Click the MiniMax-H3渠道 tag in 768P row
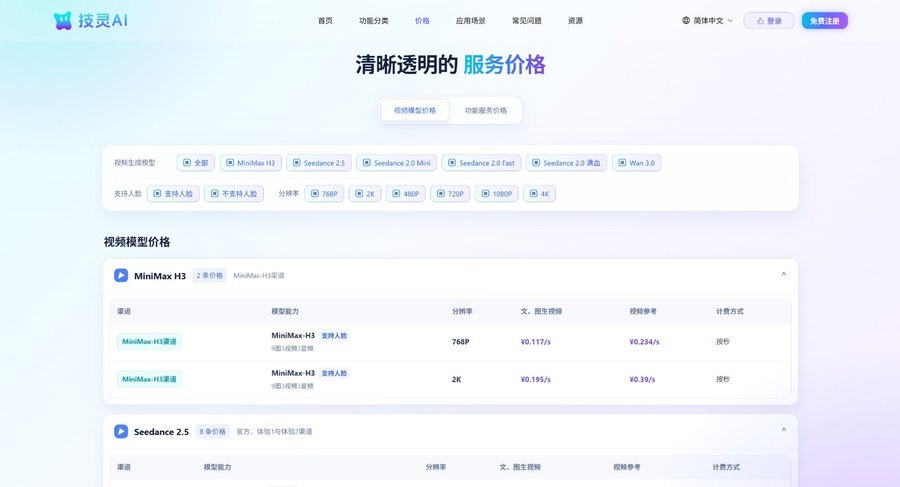 (149, 341)
